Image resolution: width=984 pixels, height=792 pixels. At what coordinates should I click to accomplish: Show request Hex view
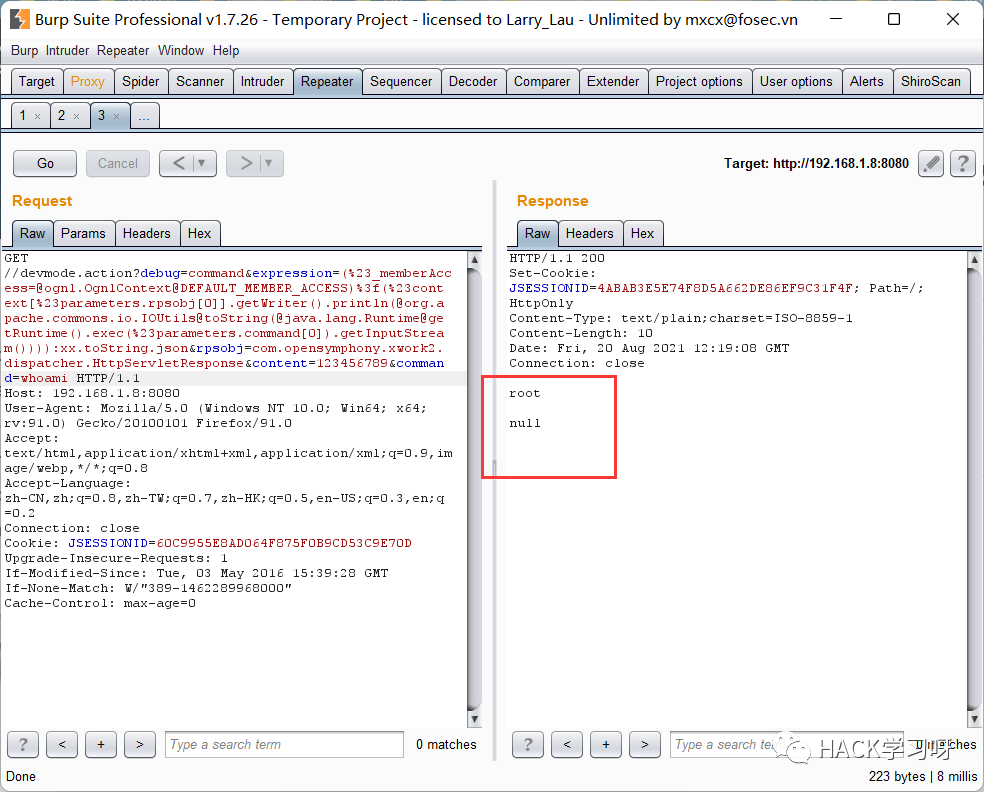[200, 233]
